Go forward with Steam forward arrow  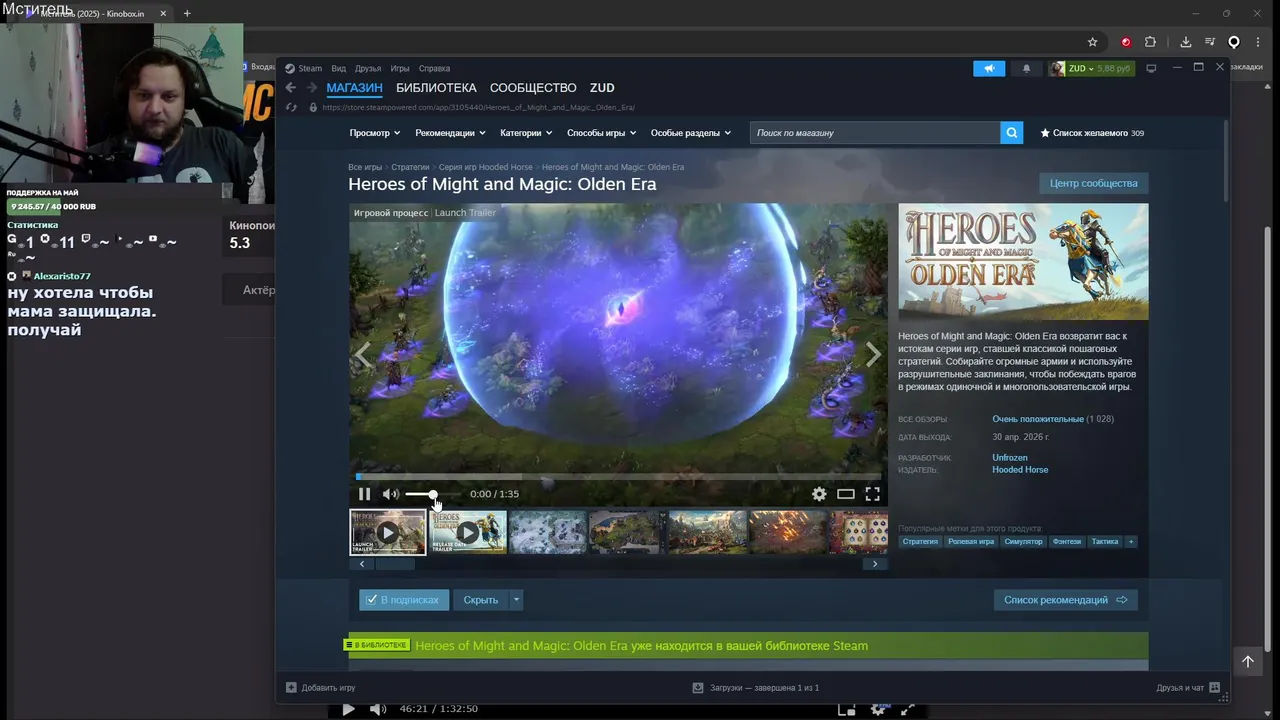coord(312,88)
